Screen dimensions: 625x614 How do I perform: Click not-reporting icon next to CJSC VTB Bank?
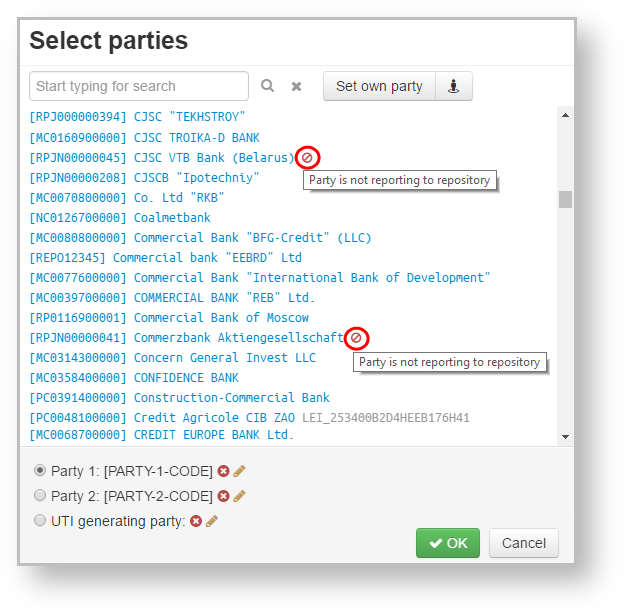307,157
